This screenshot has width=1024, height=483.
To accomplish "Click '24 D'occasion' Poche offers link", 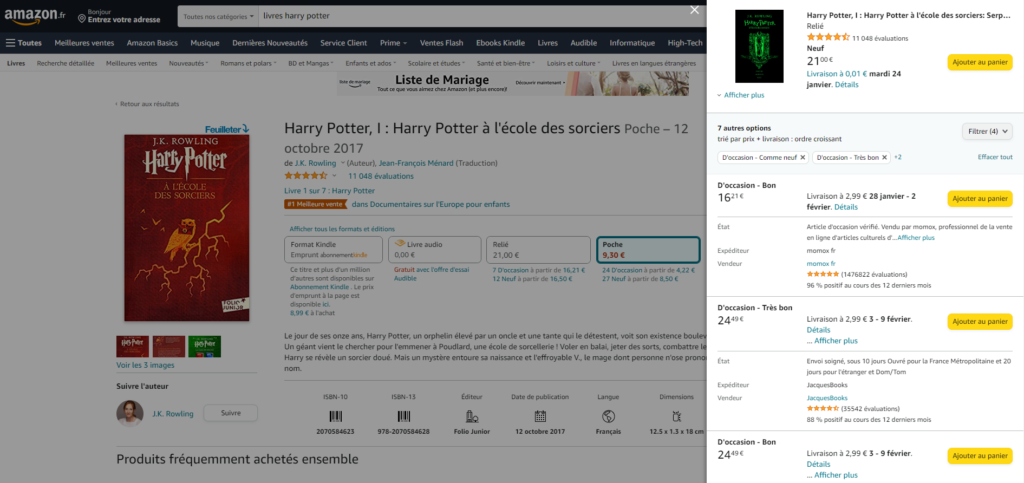I will pyautogui.click(x=622, y=270).
